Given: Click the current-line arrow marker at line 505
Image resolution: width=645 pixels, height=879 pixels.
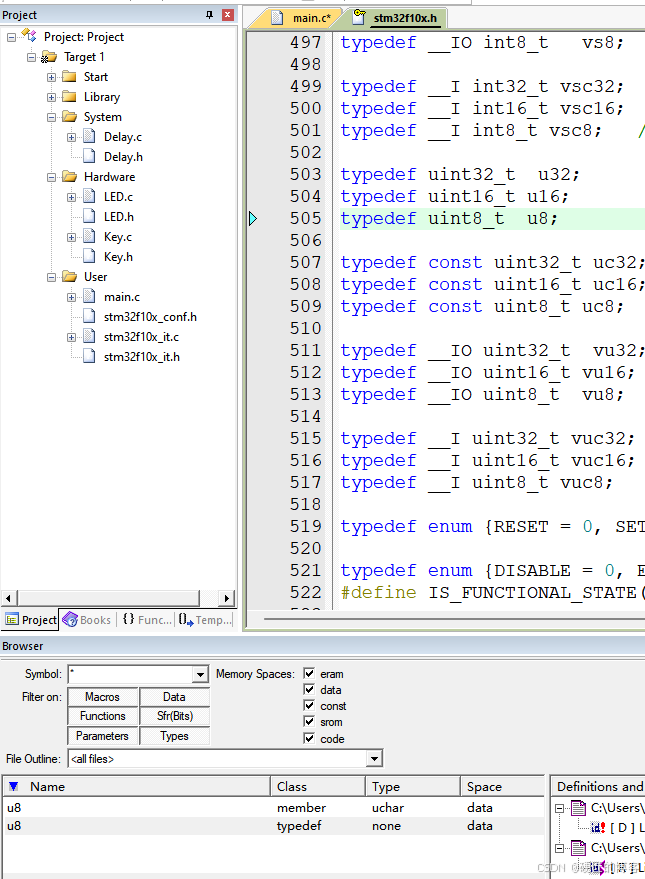Looking at the screenshot, I should point(253,218).
